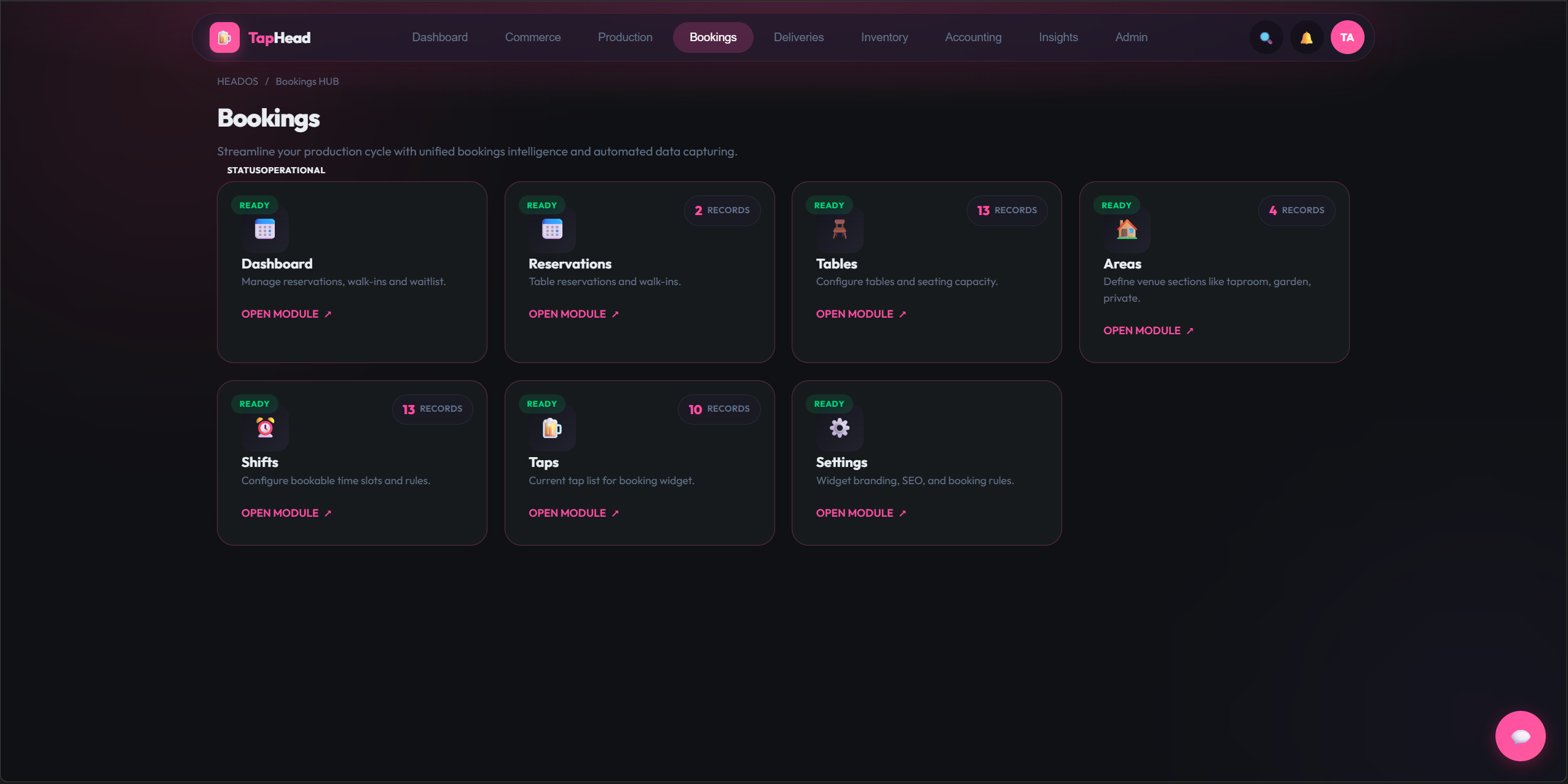Click the 10 RECORDS badge on Taps
1568x784 pixels.
[x=719, y=409]
